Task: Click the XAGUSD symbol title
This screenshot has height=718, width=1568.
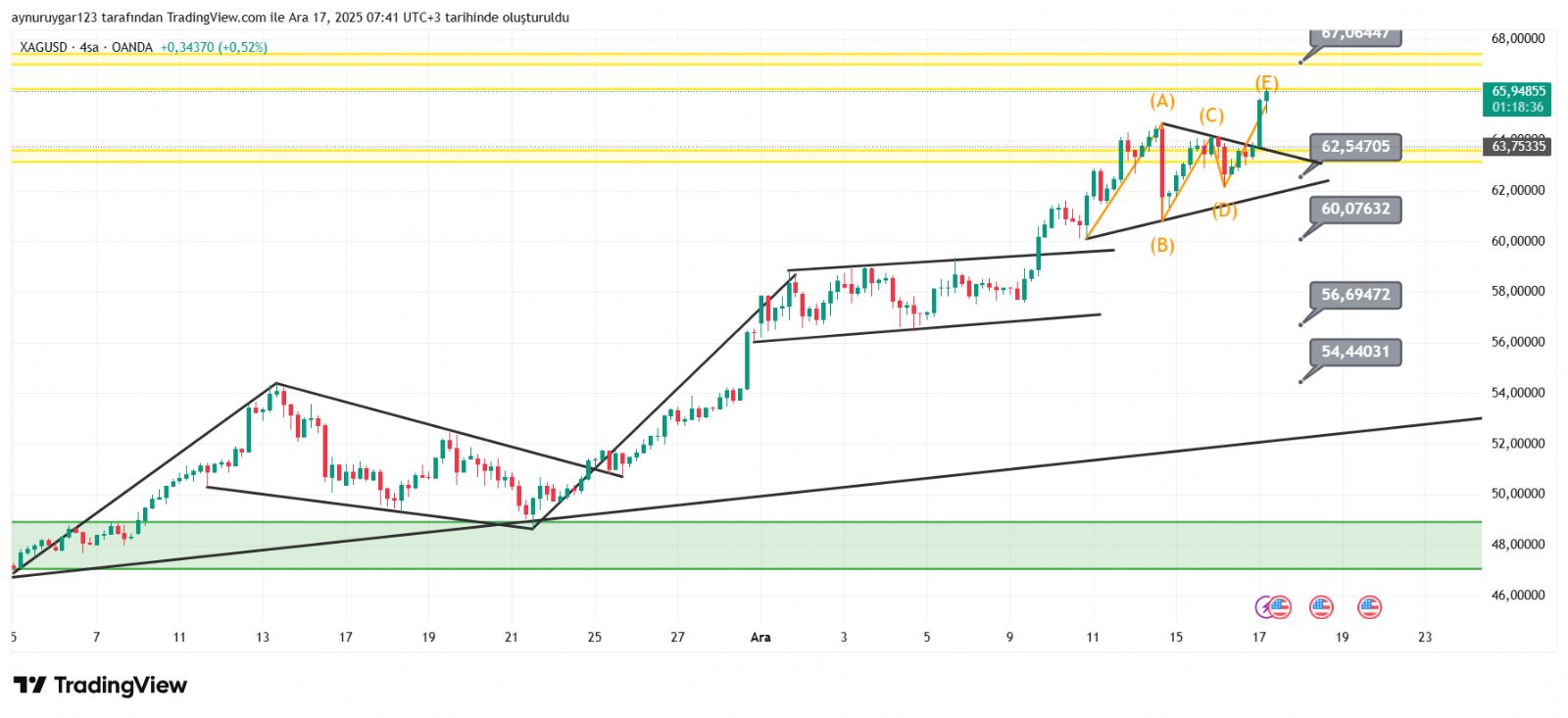Action: tap(43, 47)
